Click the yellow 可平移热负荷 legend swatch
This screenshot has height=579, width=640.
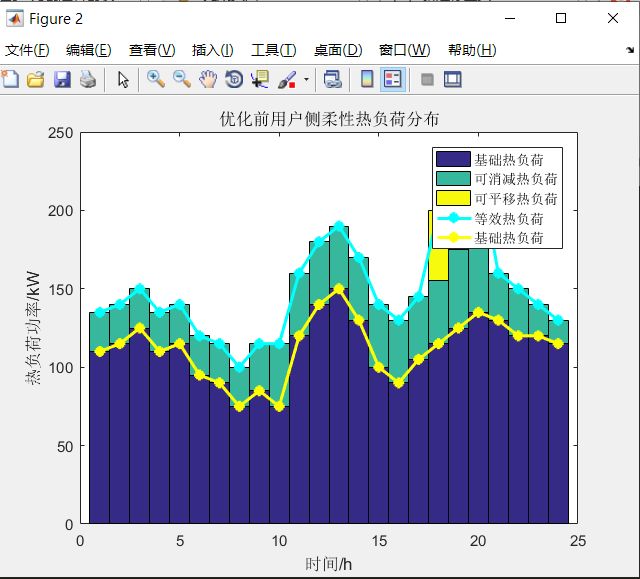point(453,198)
